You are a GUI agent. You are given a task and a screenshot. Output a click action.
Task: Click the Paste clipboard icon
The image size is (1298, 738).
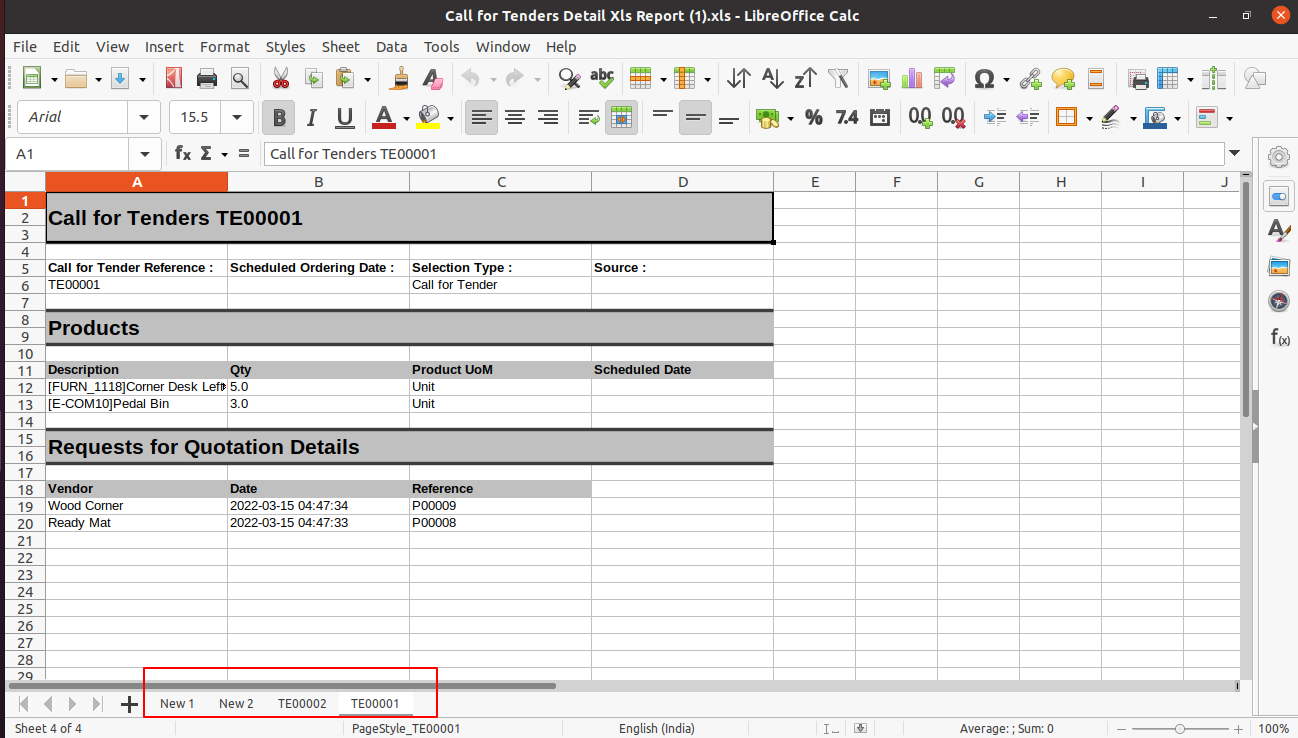[x=345, y=79]
